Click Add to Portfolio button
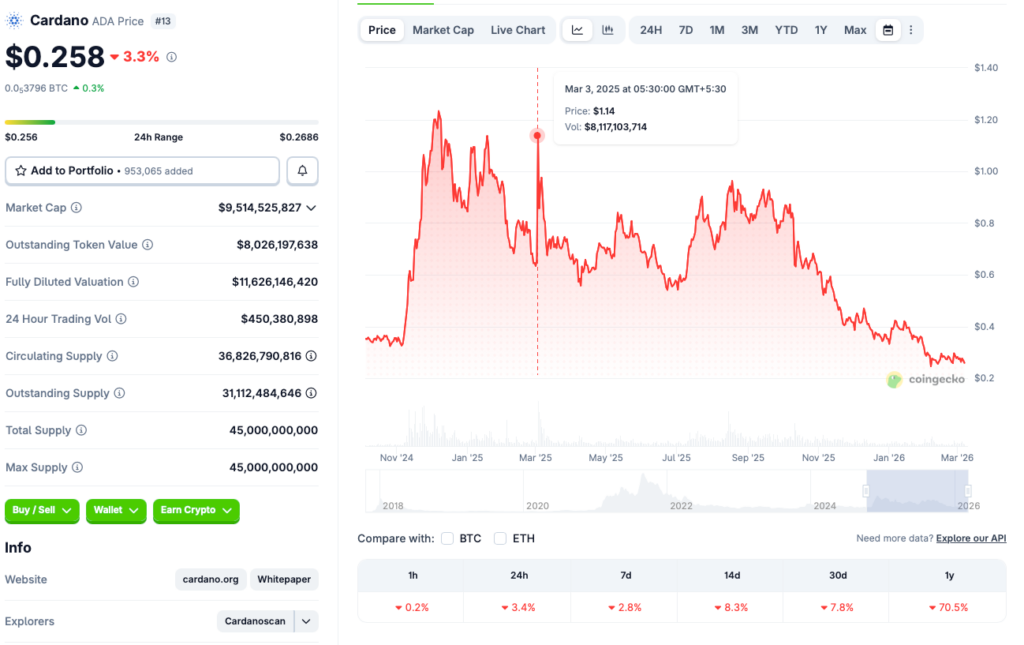The height and width of the screenshot is (645, 1024). [x=142, y=171]
